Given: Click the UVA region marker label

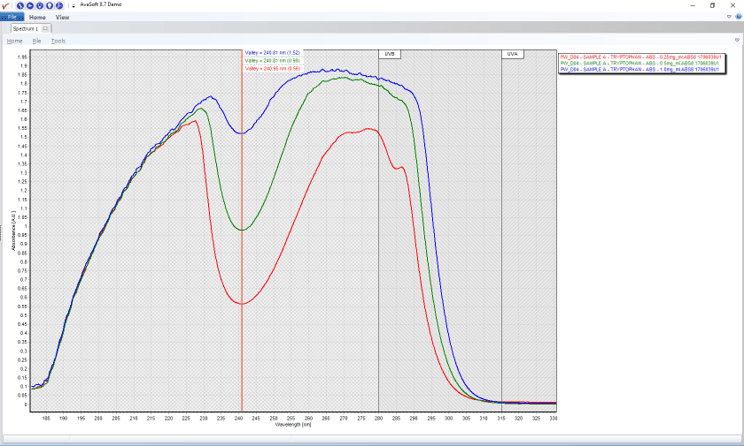Looking at the screenshot, I should (x=512, y=54).
